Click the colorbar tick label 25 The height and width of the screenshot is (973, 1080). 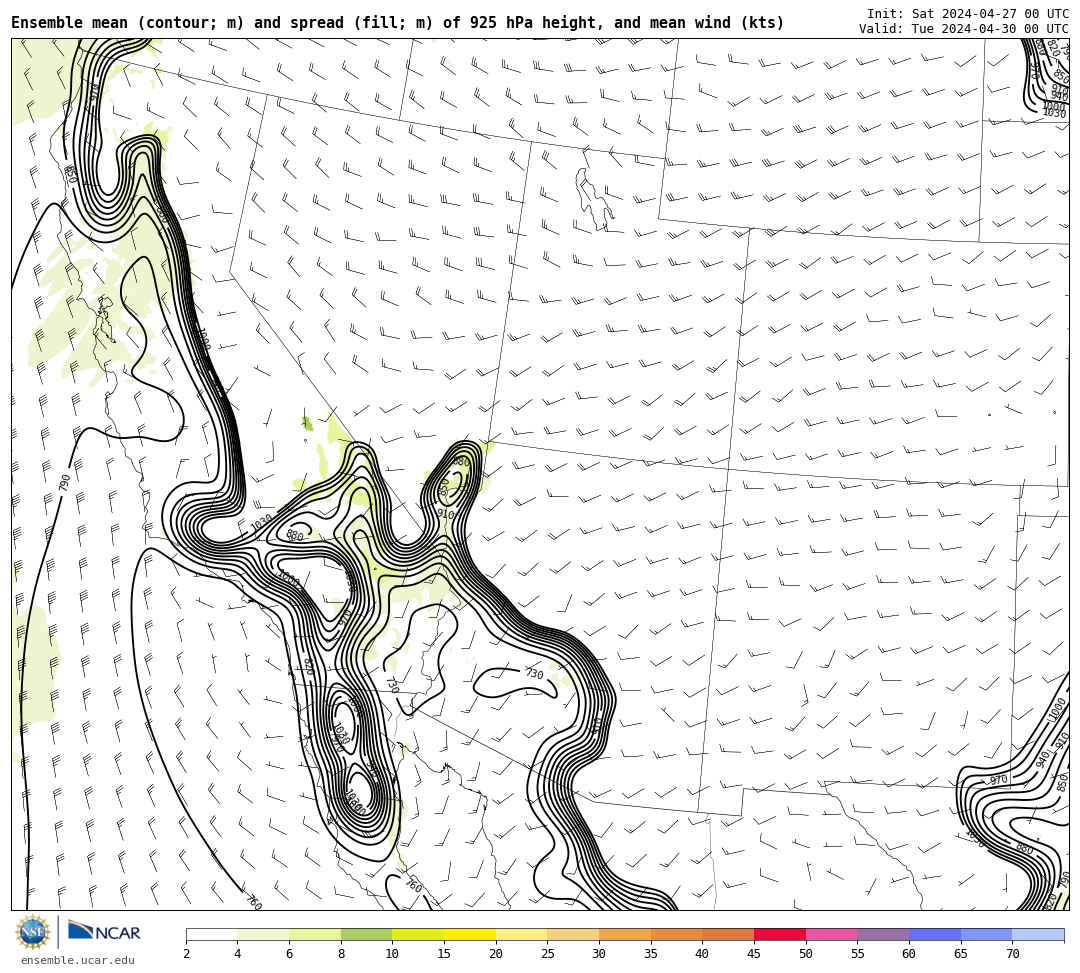[x=548, y=954]
